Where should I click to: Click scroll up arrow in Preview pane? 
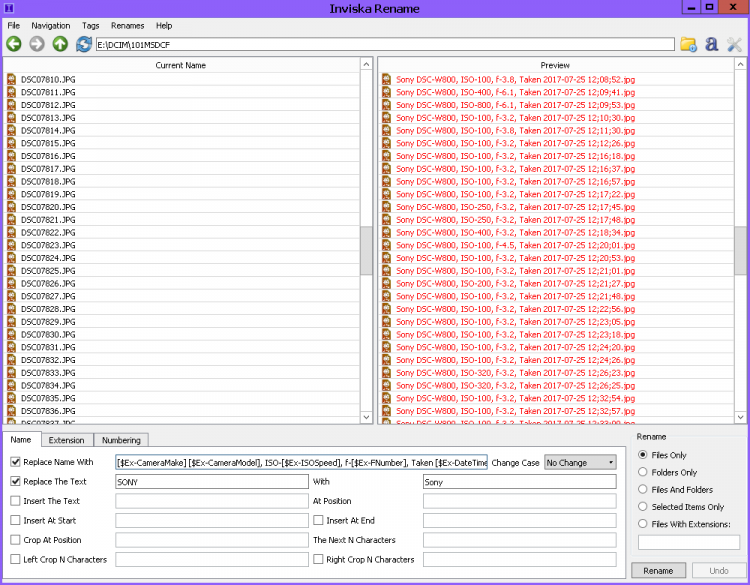[740, 65]
